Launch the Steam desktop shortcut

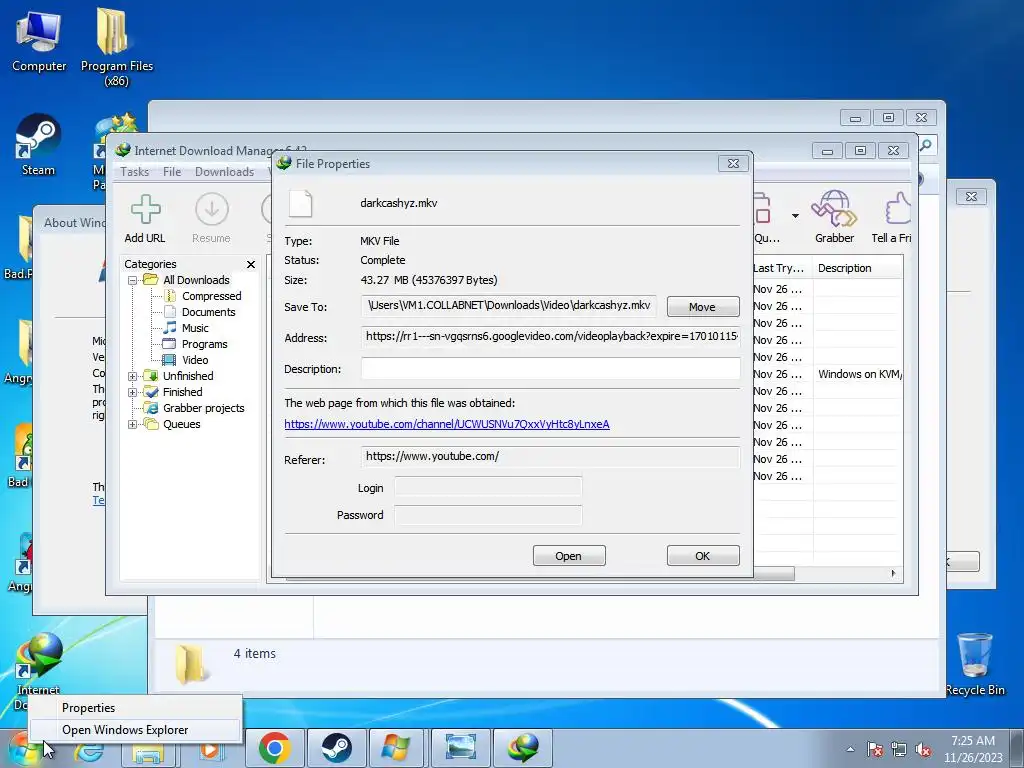tap(39, 145)
